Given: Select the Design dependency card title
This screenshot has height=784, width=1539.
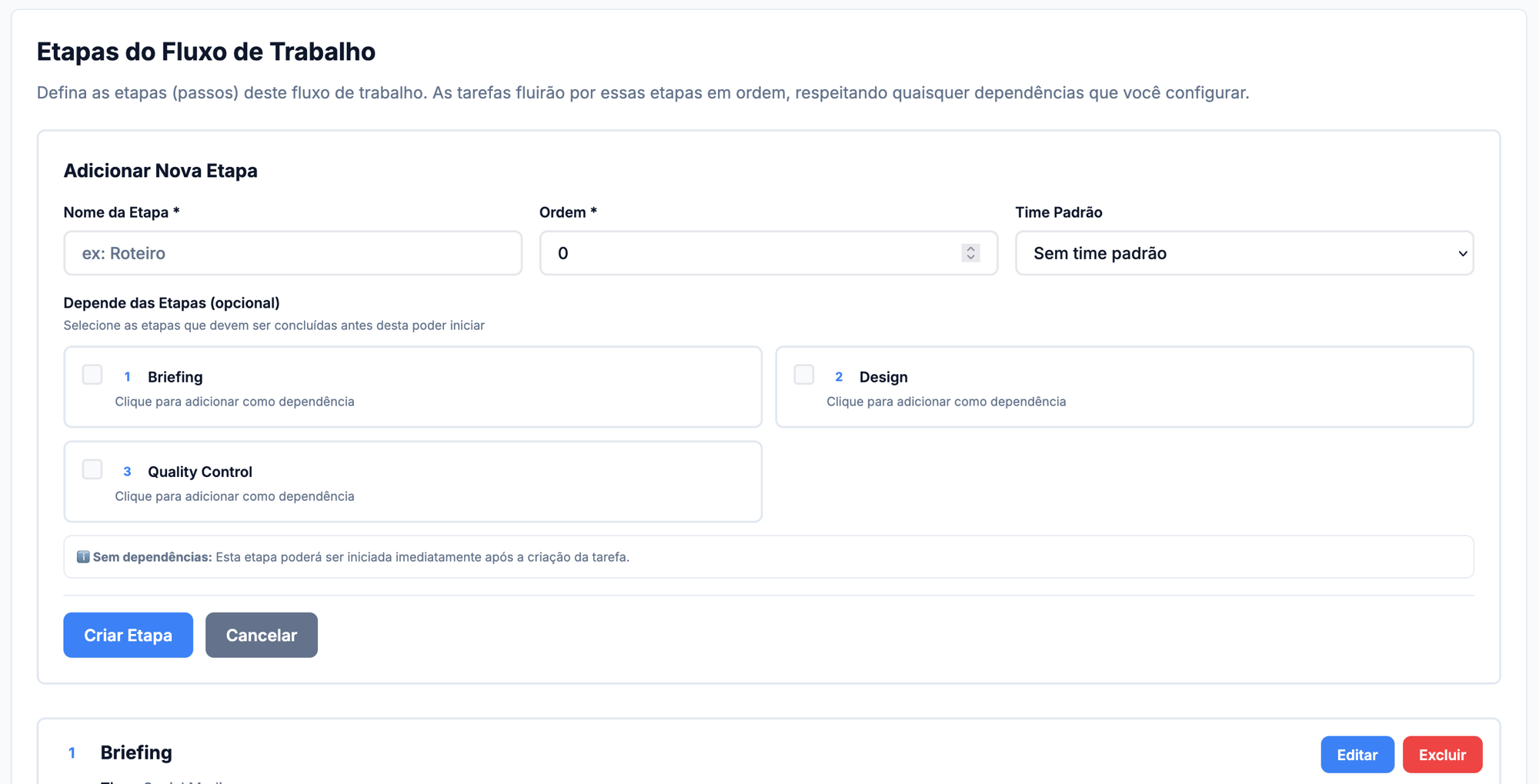Looking at the screenshot, I should click(x=883, y=377).
